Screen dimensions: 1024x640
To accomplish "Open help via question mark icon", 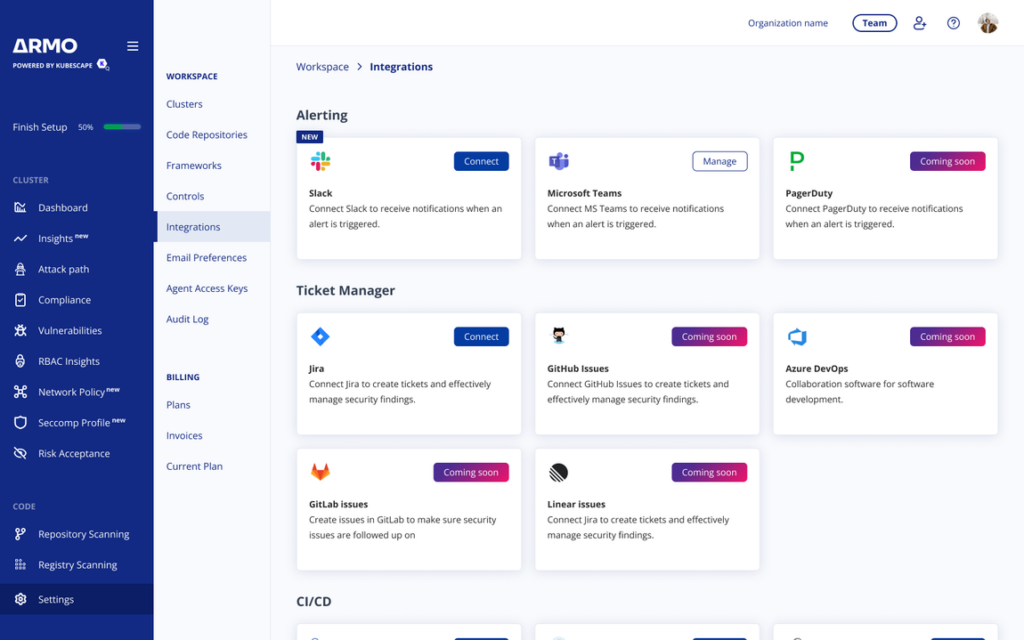I will 953,24.
